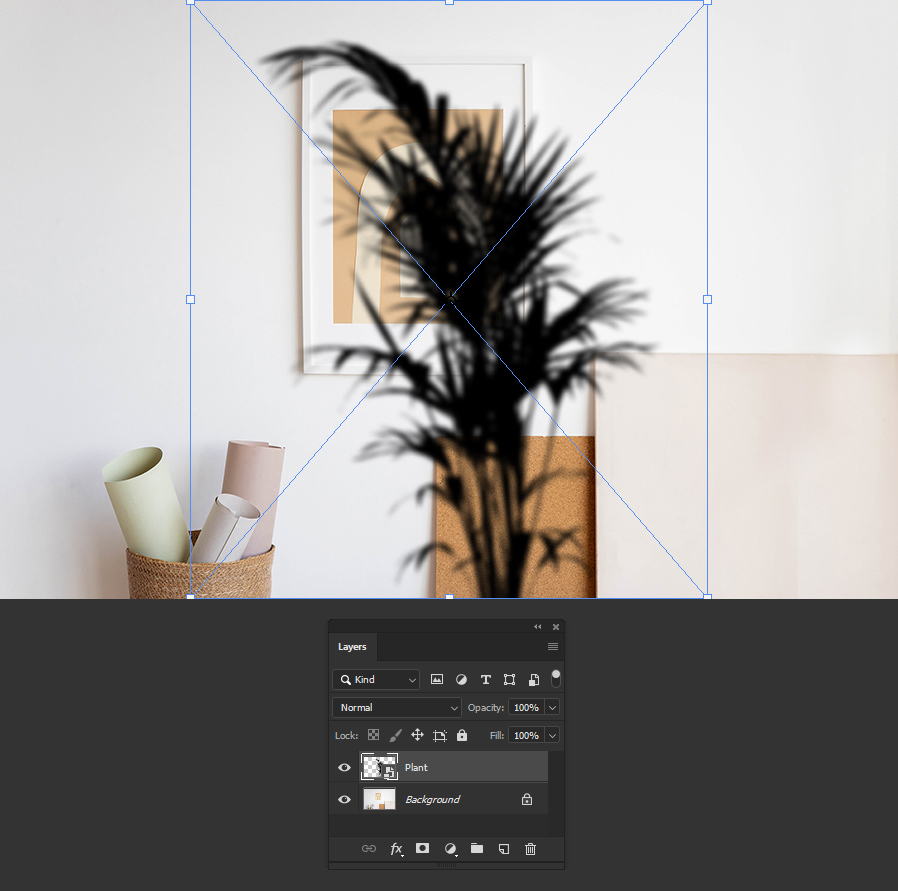
Task: Close the Layers panel
Action: click(x=556, y=627)
